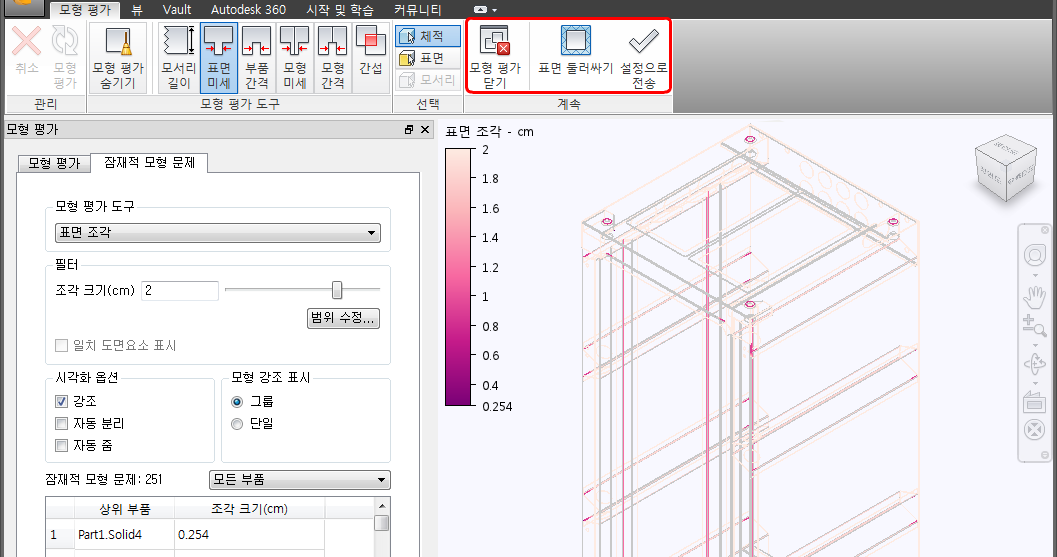The height and width of the screenshot is (557, 1057).
Task: Open the ribbon tab 모형 평가
Action: tap(85, 10)
